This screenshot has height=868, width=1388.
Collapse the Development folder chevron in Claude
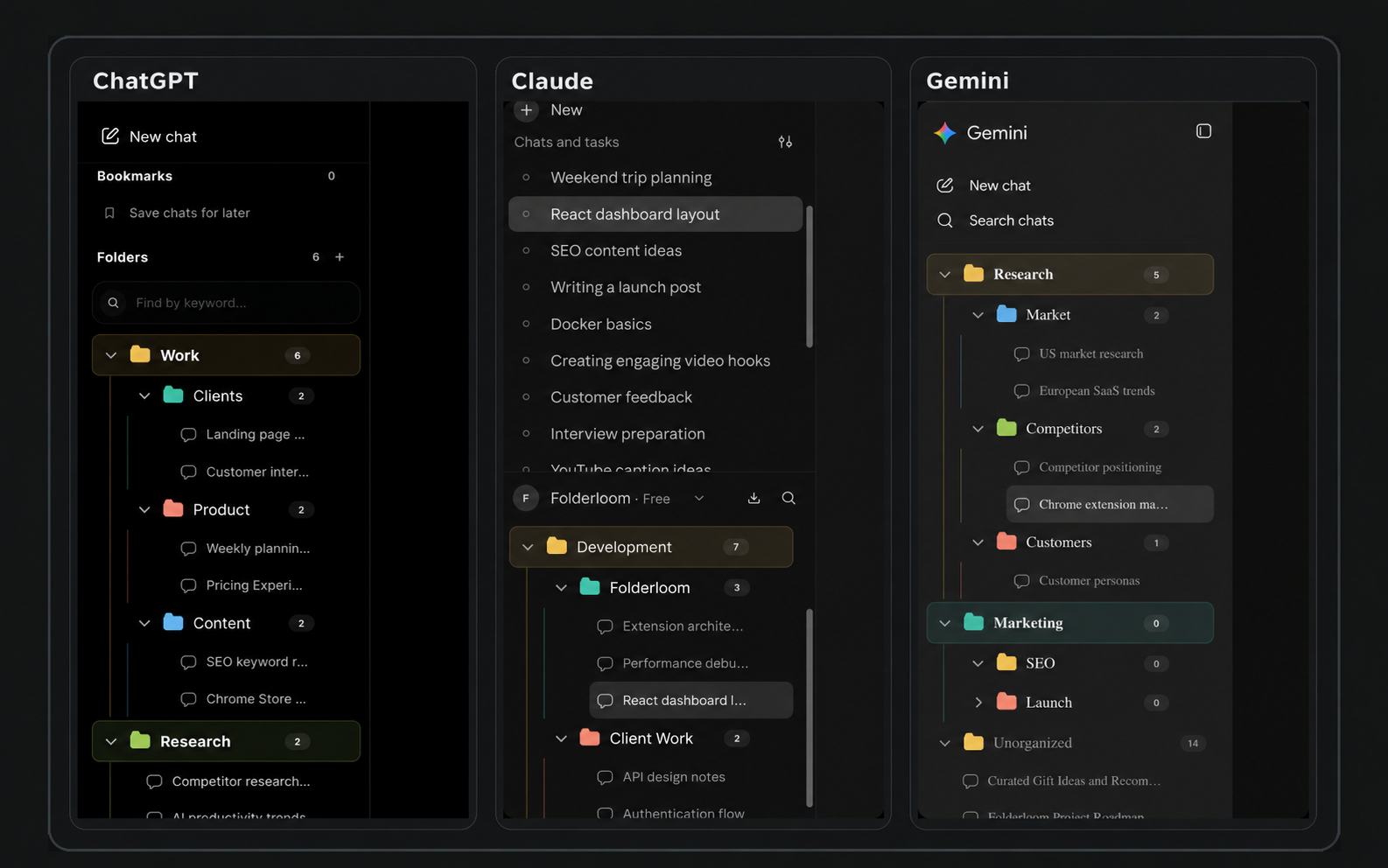[528, 547]
